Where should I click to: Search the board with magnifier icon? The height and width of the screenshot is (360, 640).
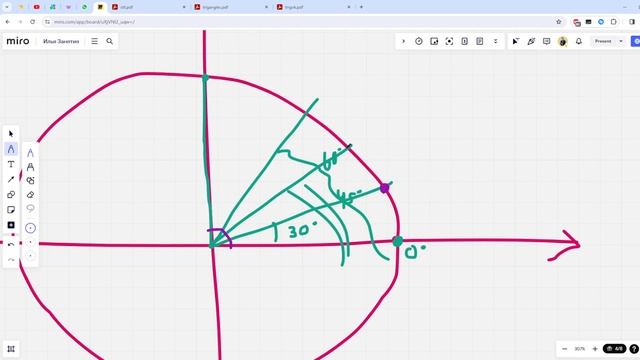click(x=109, y=41)
